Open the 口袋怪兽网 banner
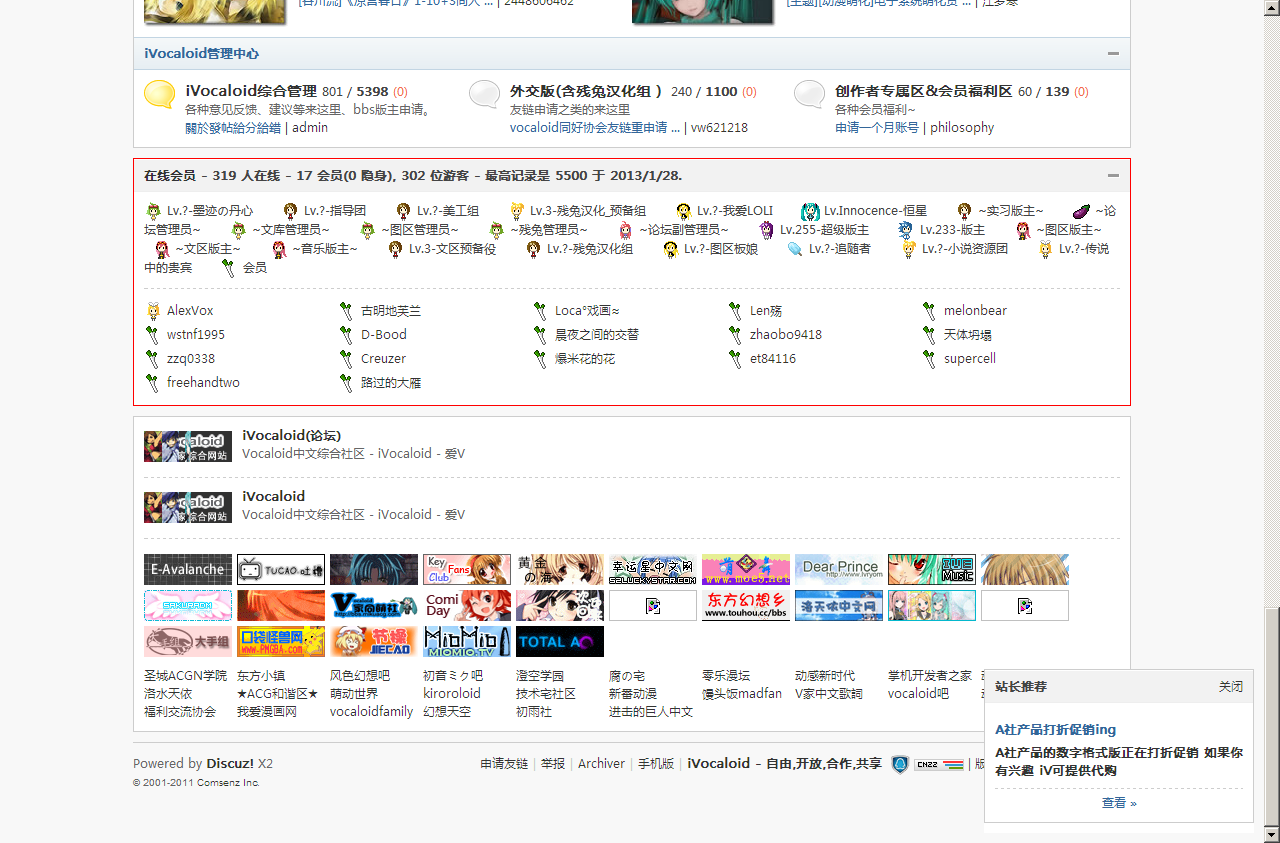1280x843 pixels. (x=281, y=641)
